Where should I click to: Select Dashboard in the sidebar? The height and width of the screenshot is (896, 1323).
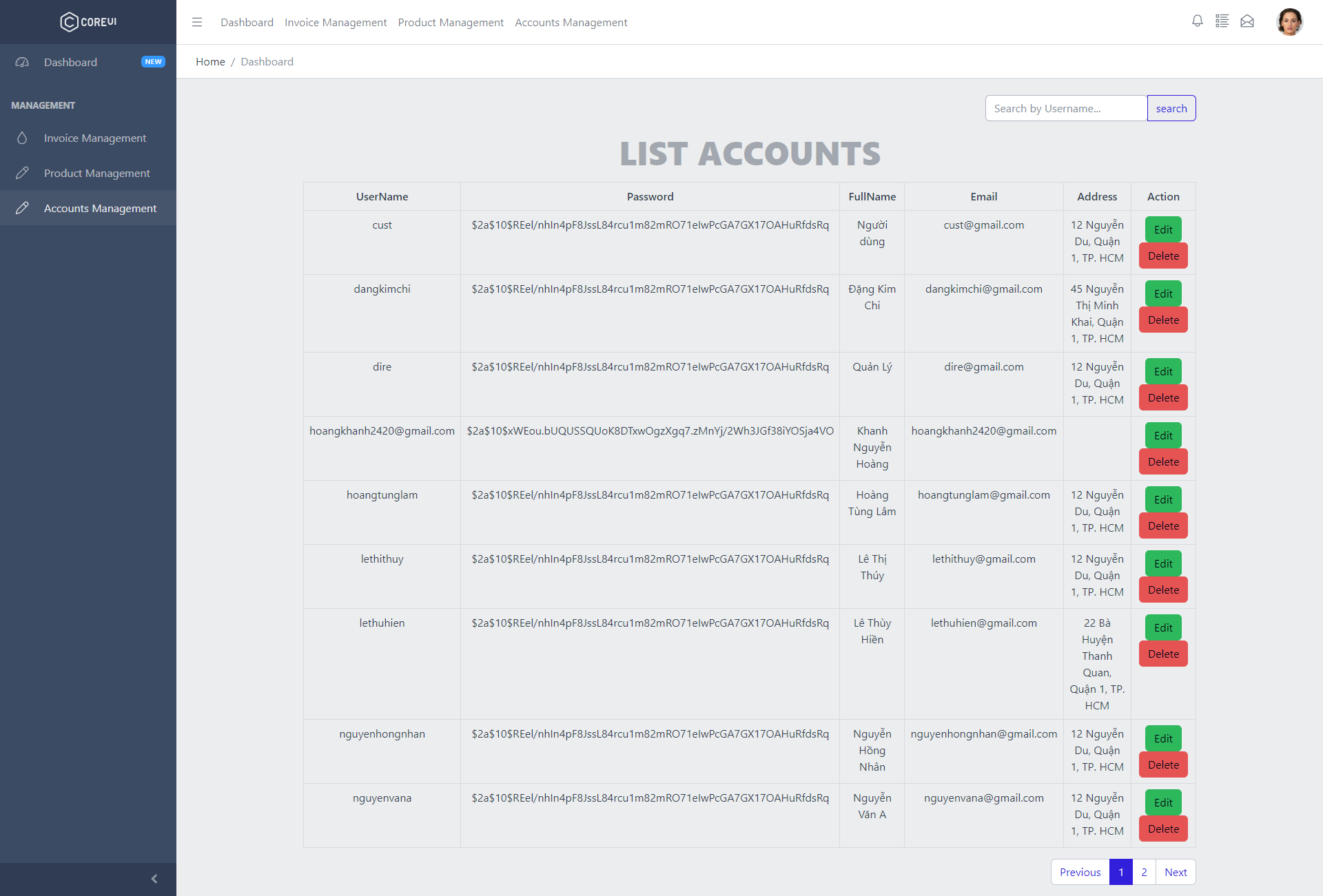(88, 62)
